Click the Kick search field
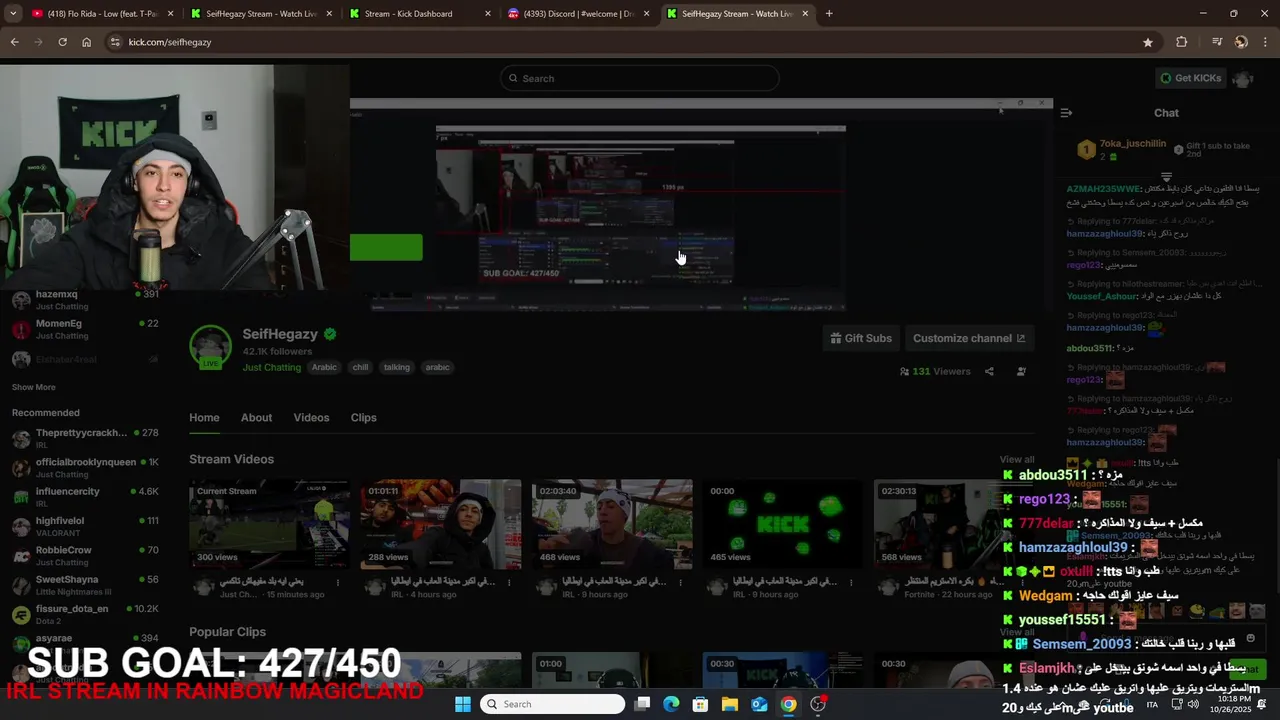The image size is (1280, 720). coord(640,78)
